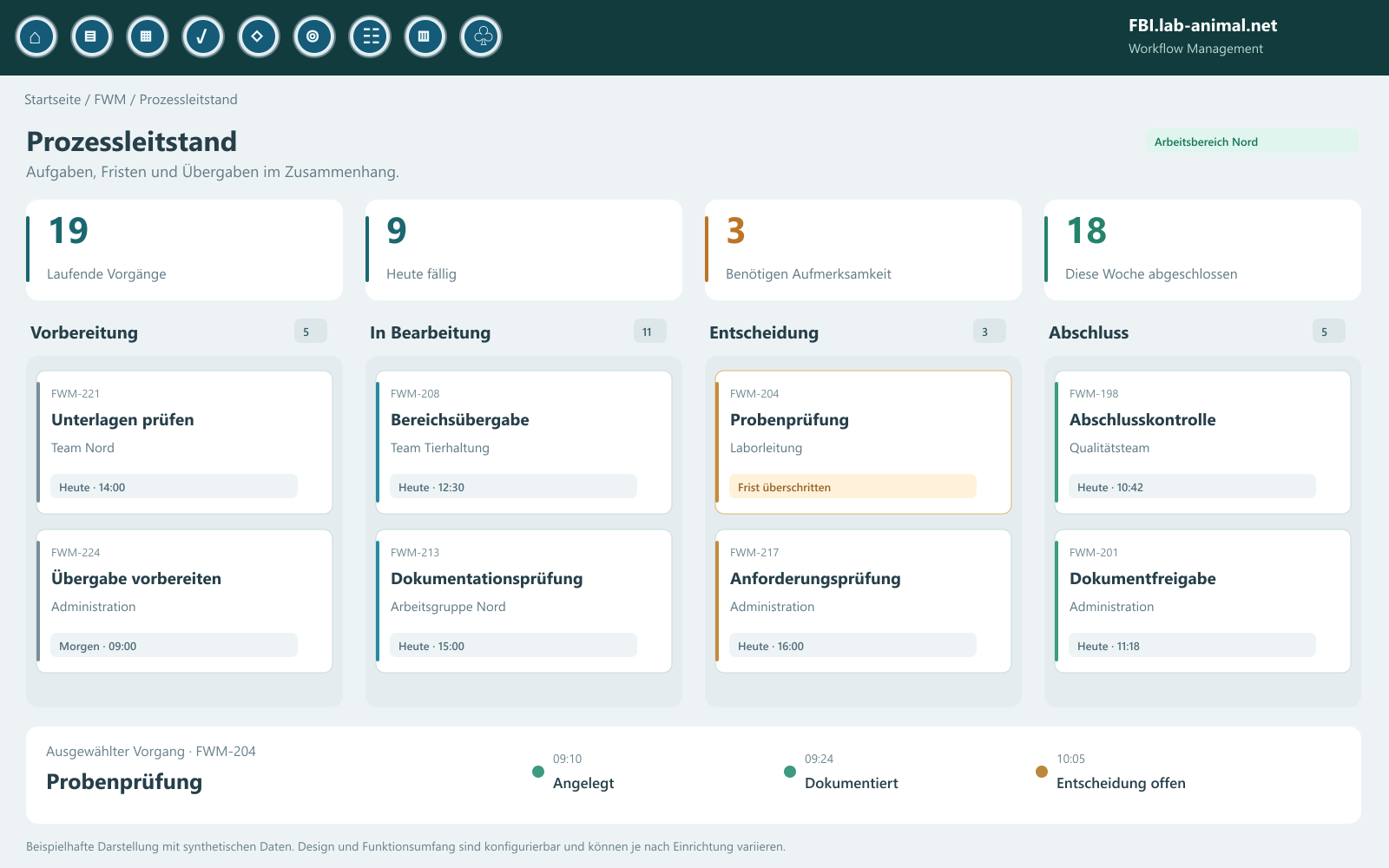Open the Heute fällig stat card

[x=523, y=250]
